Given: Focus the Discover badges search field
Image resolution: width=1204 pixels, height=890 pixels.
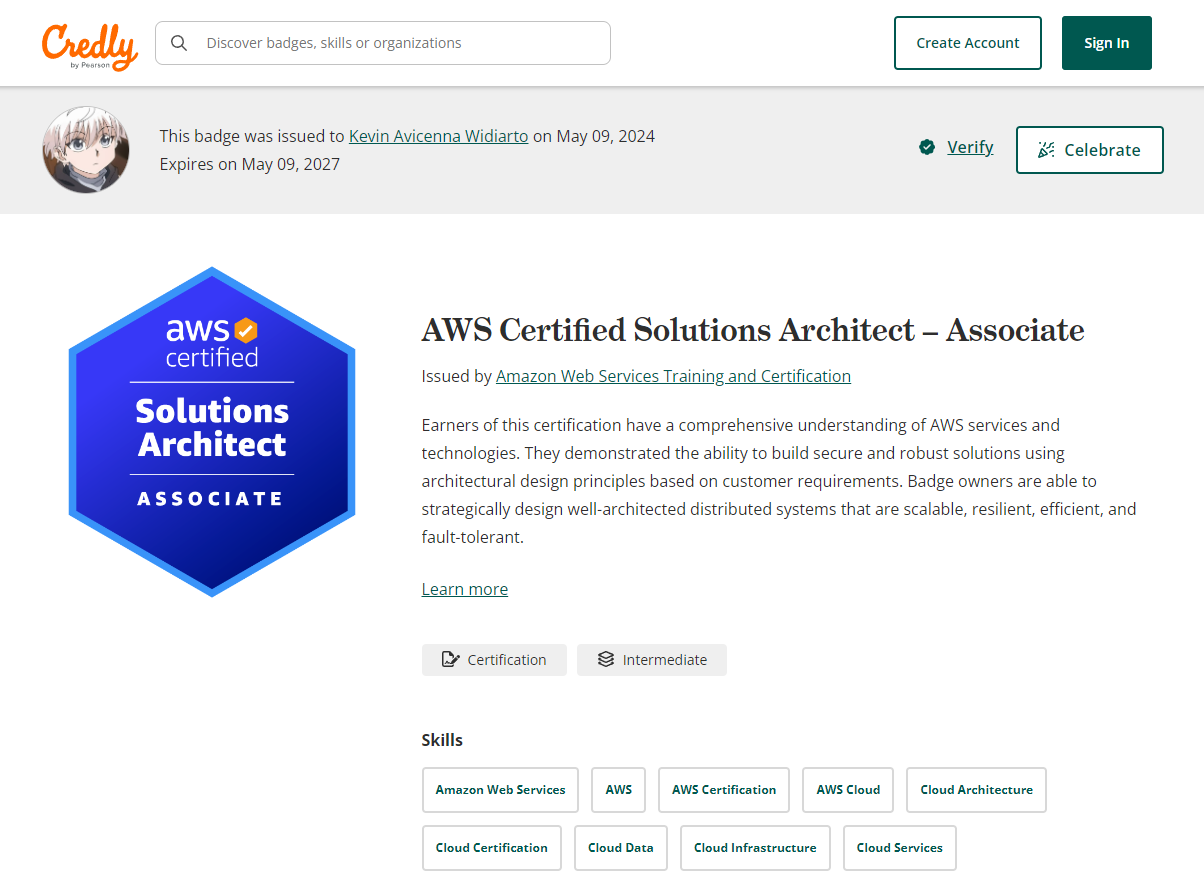Looking at the screenshot, I should (x=383, y=43).
